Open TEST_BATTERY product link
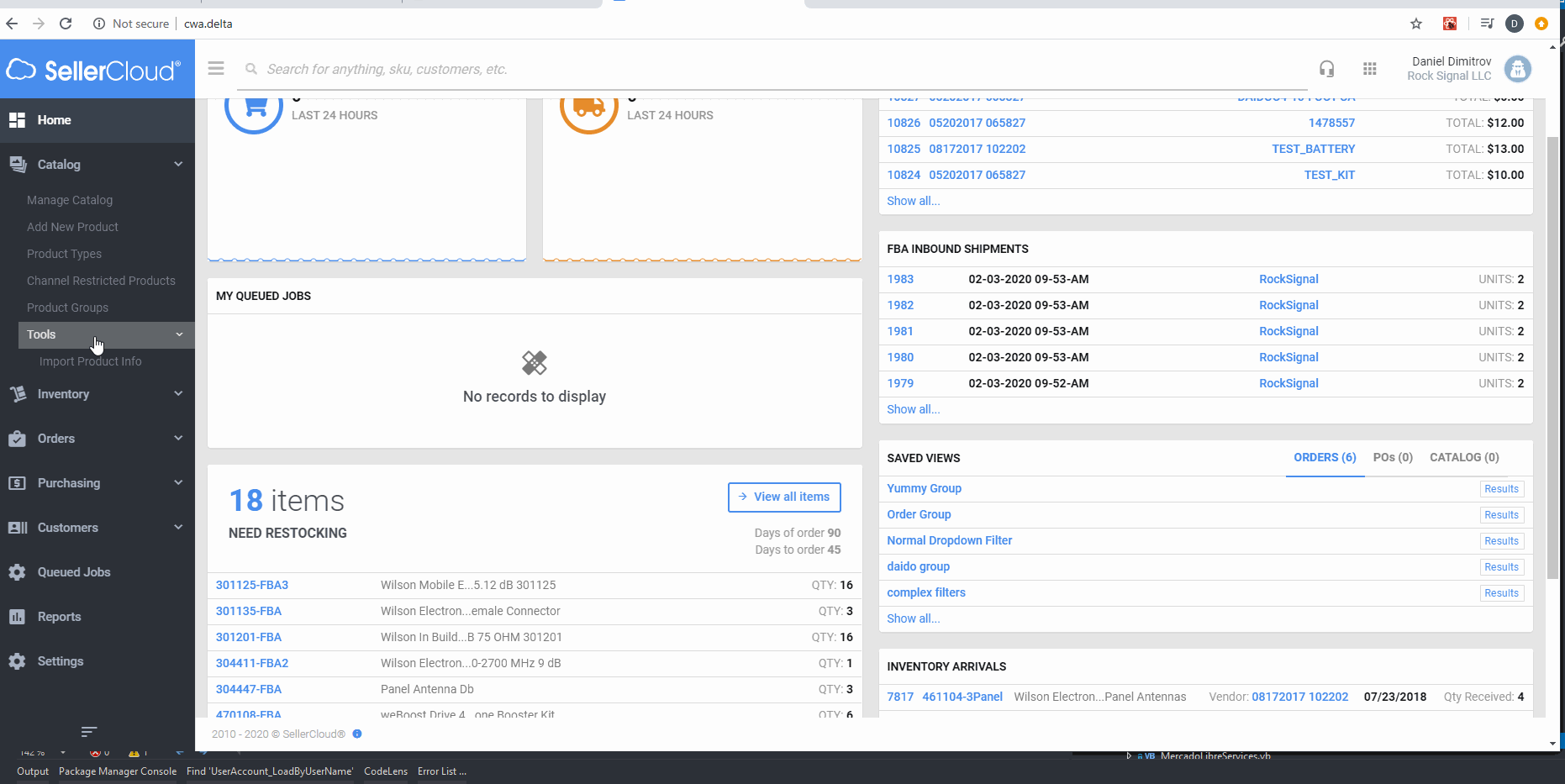Image resolution: width=1565 pixels, height=784 pixels. (x=1313, y=149)
